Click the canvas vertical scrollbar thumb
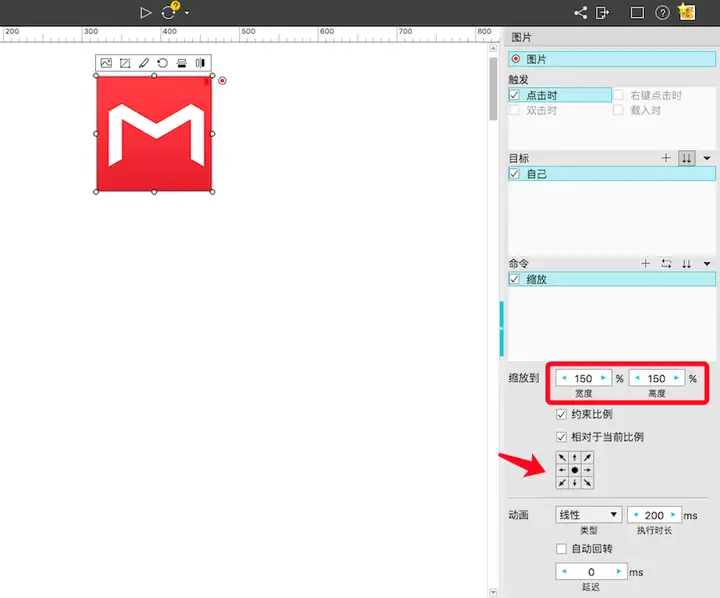The image size is (720, 598). (493, 88)
